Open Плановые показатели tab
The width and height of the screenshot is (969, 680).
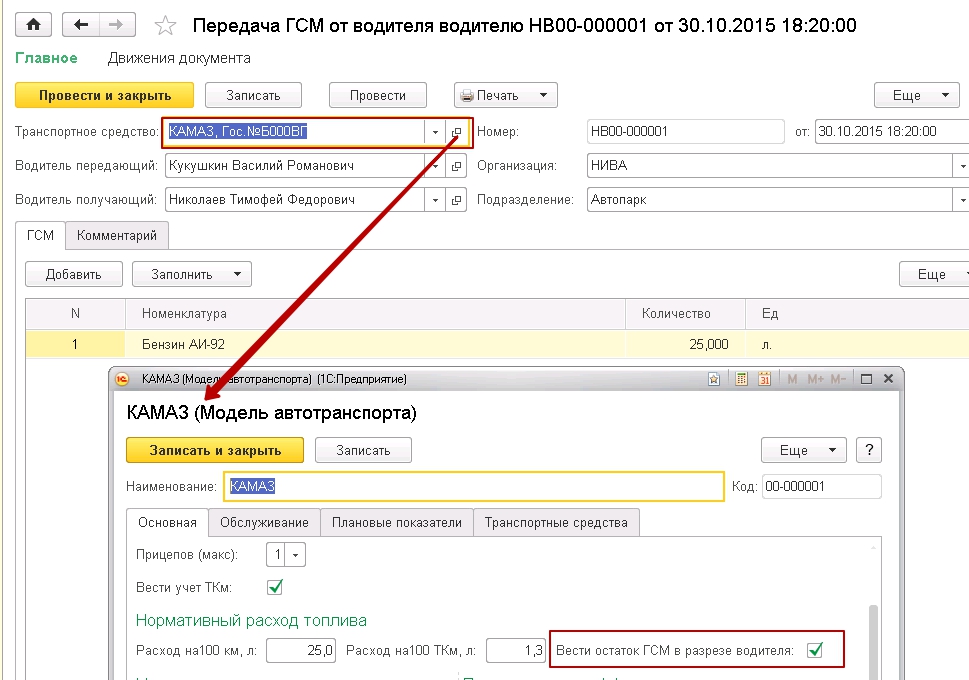[397, 522]
